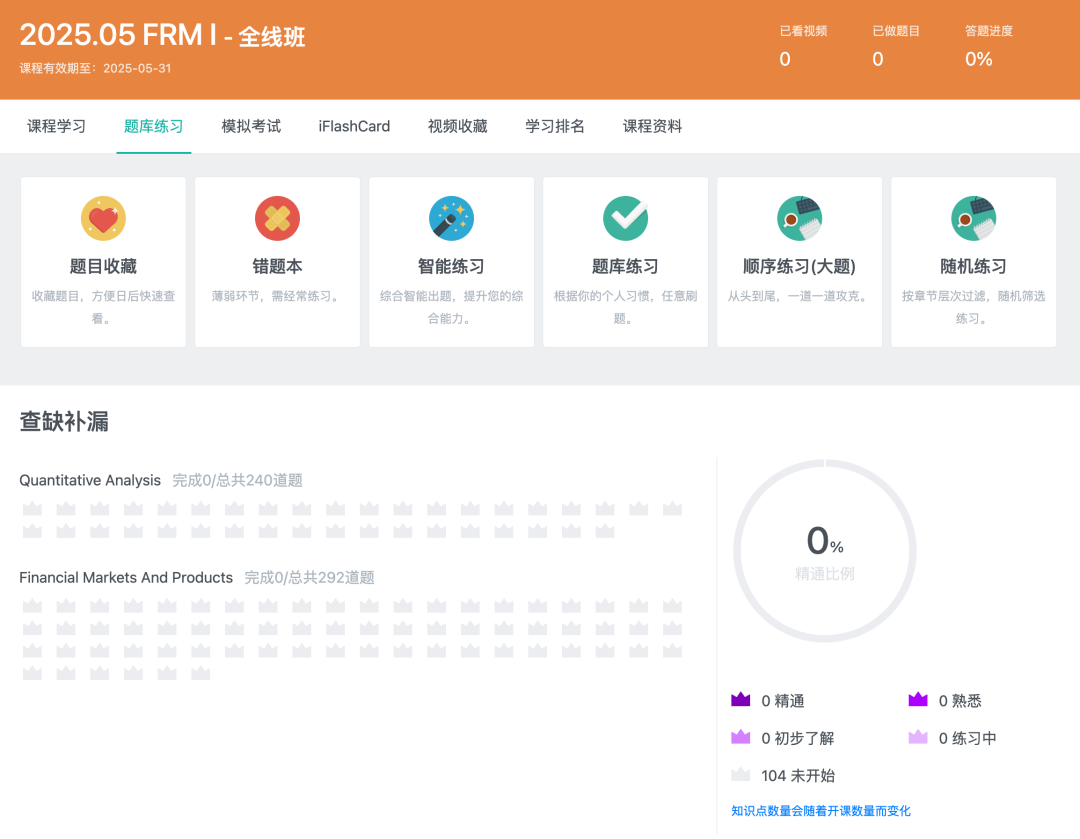Start 随机练习 card title
The width and height of the screenshot is (1080, 839).
(973, 266)
